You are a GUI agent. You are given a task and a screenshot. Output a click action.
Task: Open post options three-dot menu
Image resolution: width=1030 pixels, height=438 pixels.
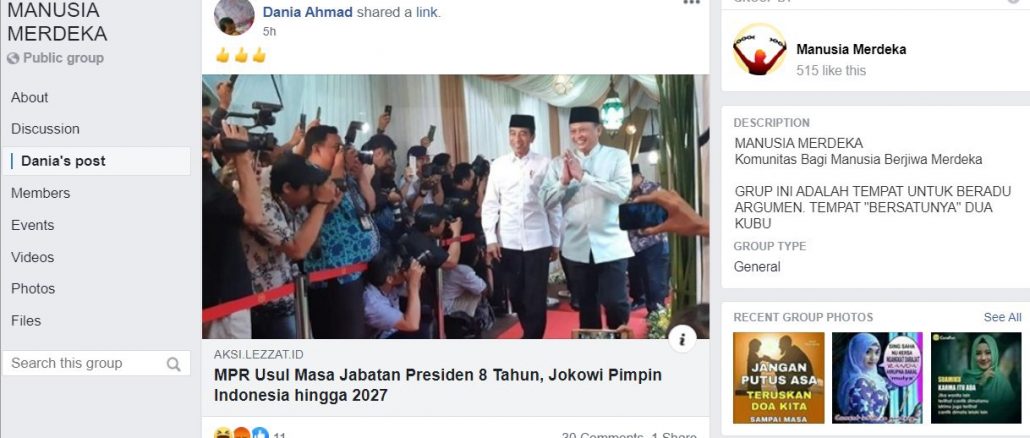[x=691, y=3]
